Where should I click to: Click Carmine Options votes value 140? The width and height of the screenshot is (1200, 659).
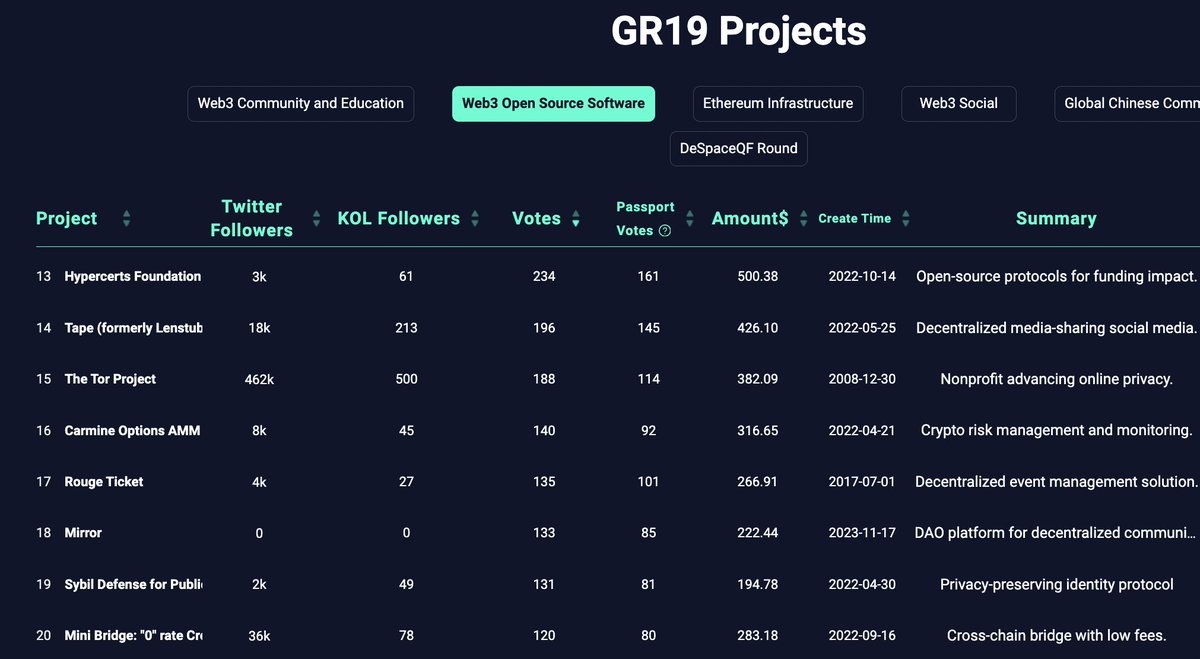[x=543, y=430]
